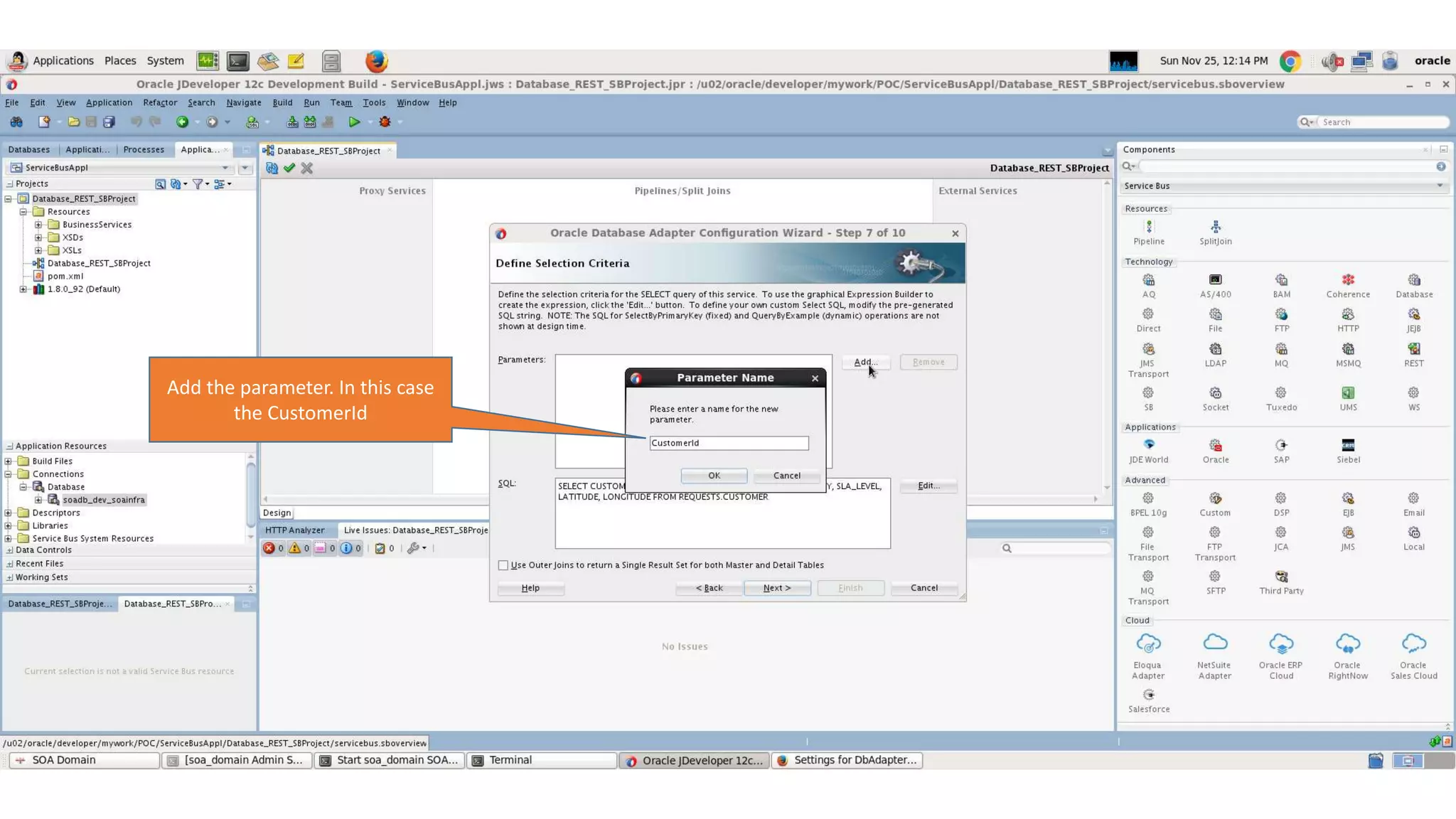Click the Edit... SQL button
This screenshot has height=819, width=1456.
coord(928,486)
